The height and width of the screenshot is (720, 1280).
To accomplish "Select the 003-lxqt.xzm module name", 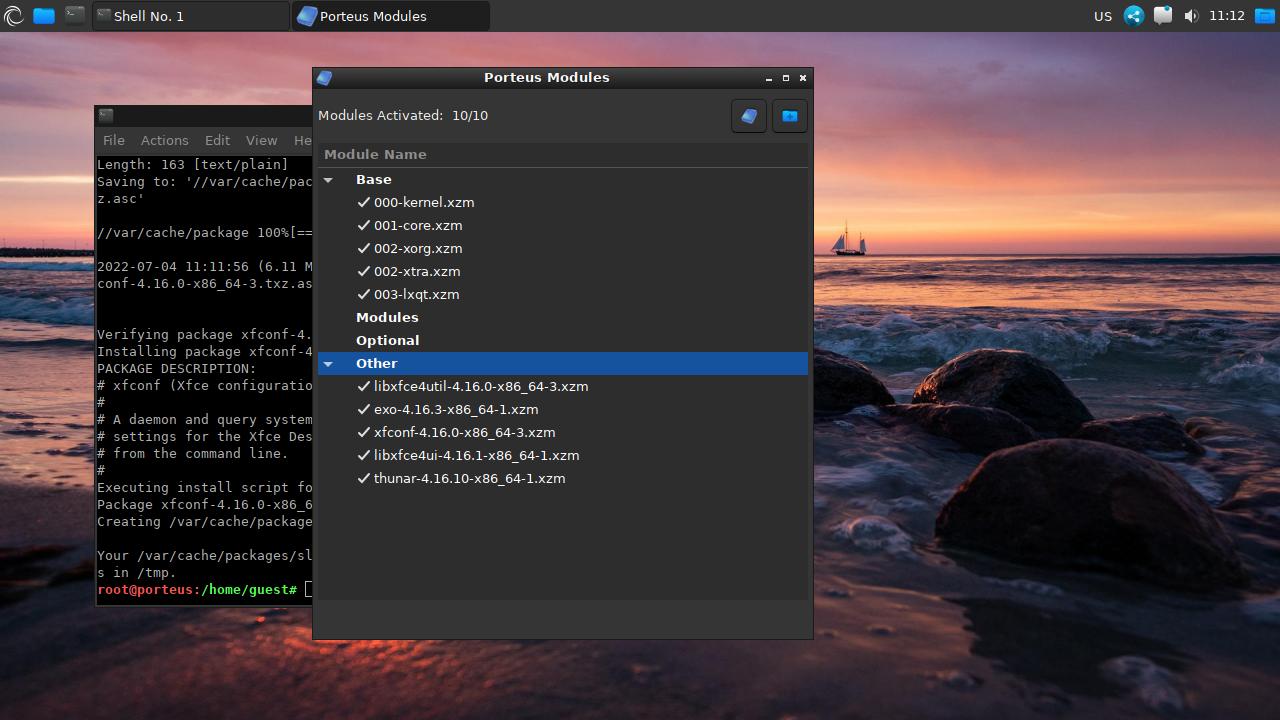I will pyautogui.click(x=417, y=294).
